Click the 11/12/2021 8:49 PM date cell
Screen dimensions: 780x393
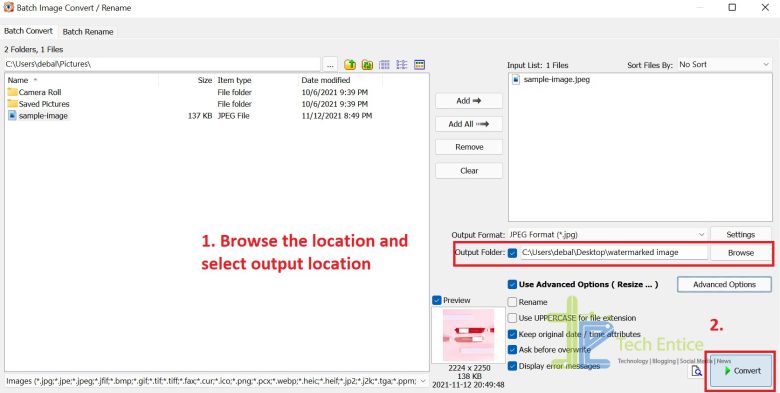pos(336,115)
